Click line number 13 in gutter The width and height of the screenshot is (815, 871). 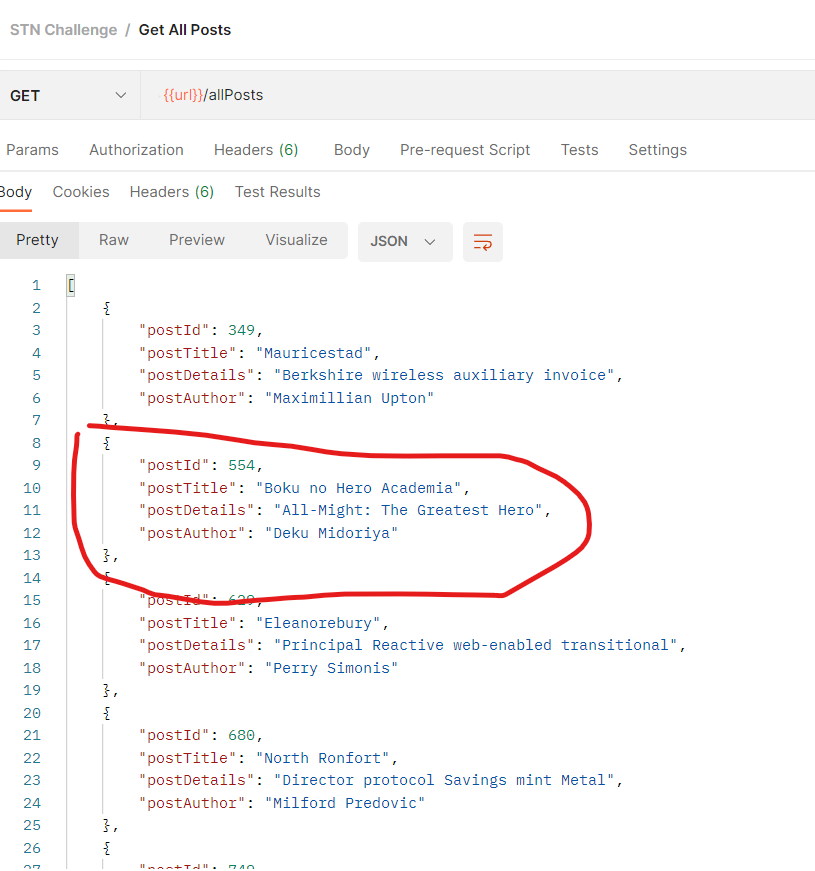pyautogui.click(x=32, y=555)
